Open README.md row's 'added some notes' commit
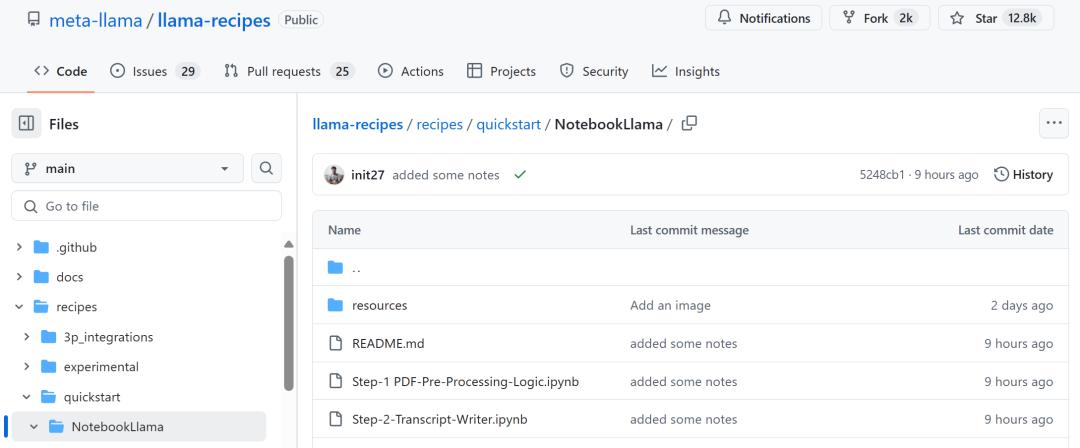The height and width of the screenshot is (448, 1080). (x=683, y=343)
